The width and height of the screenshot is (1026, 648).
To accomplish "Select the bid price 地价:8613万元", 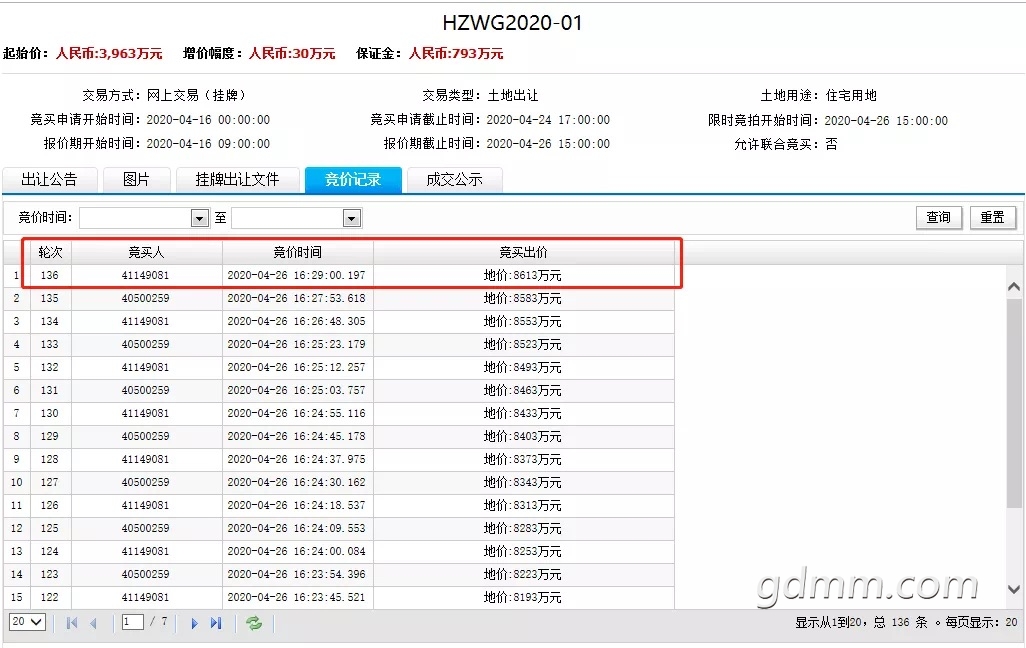I will click(x=523, y=276).
